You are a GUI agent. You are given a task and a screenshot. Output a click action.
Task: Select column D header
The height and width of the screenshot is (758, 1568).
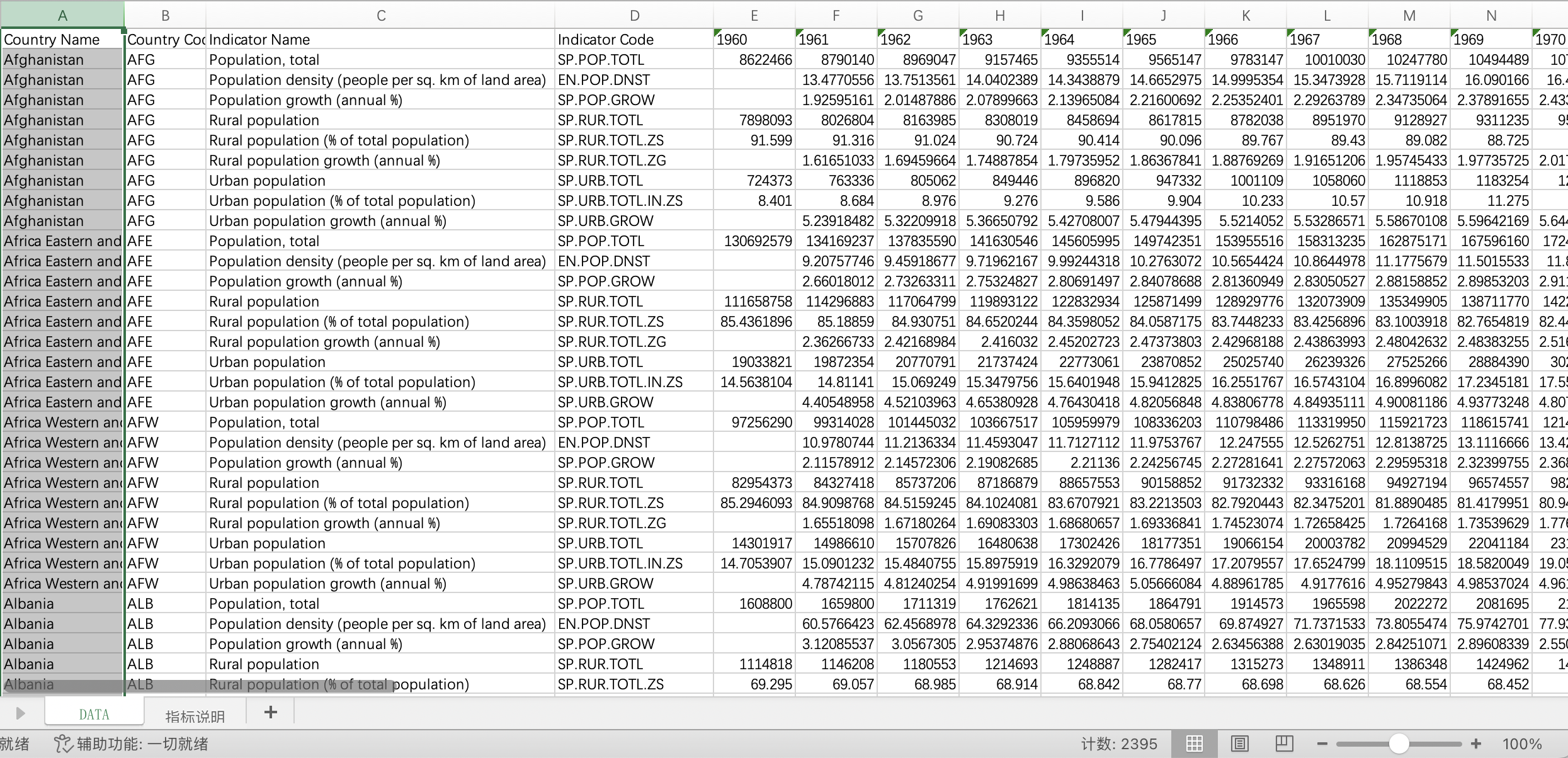pos(634,16)
